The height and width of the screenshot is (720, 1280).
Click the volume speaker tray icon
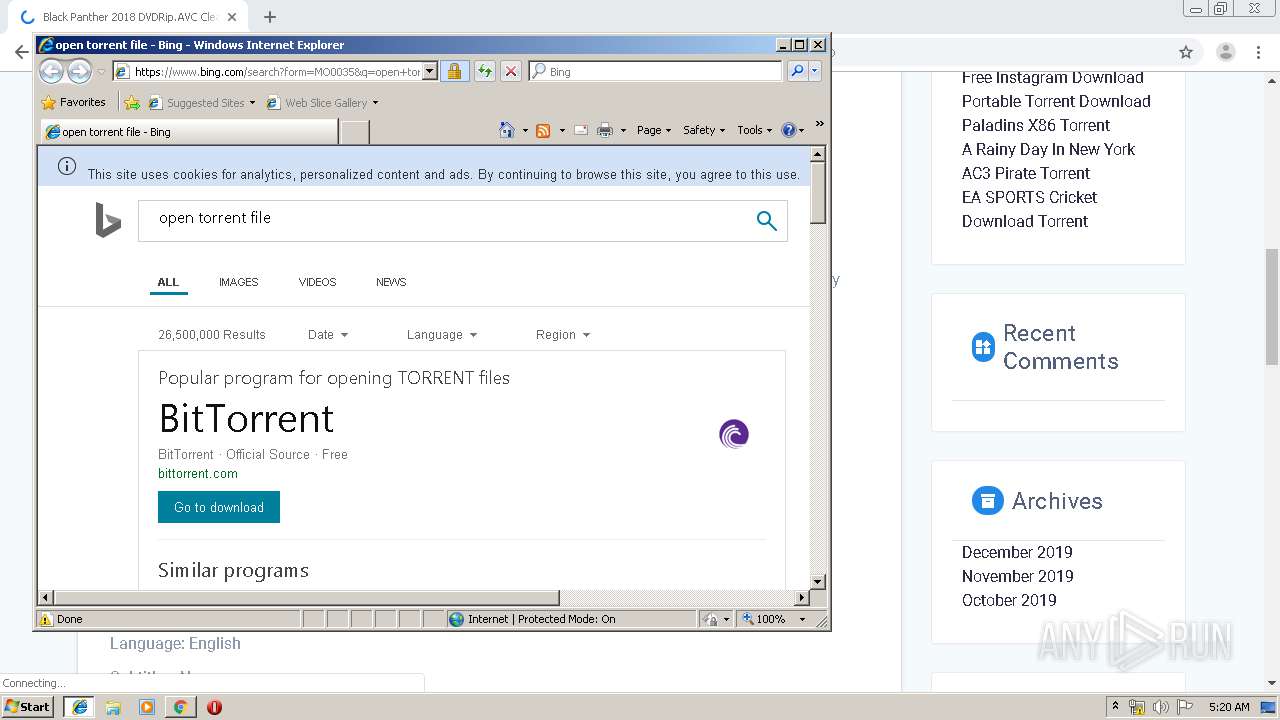[x=1160, y=707]
